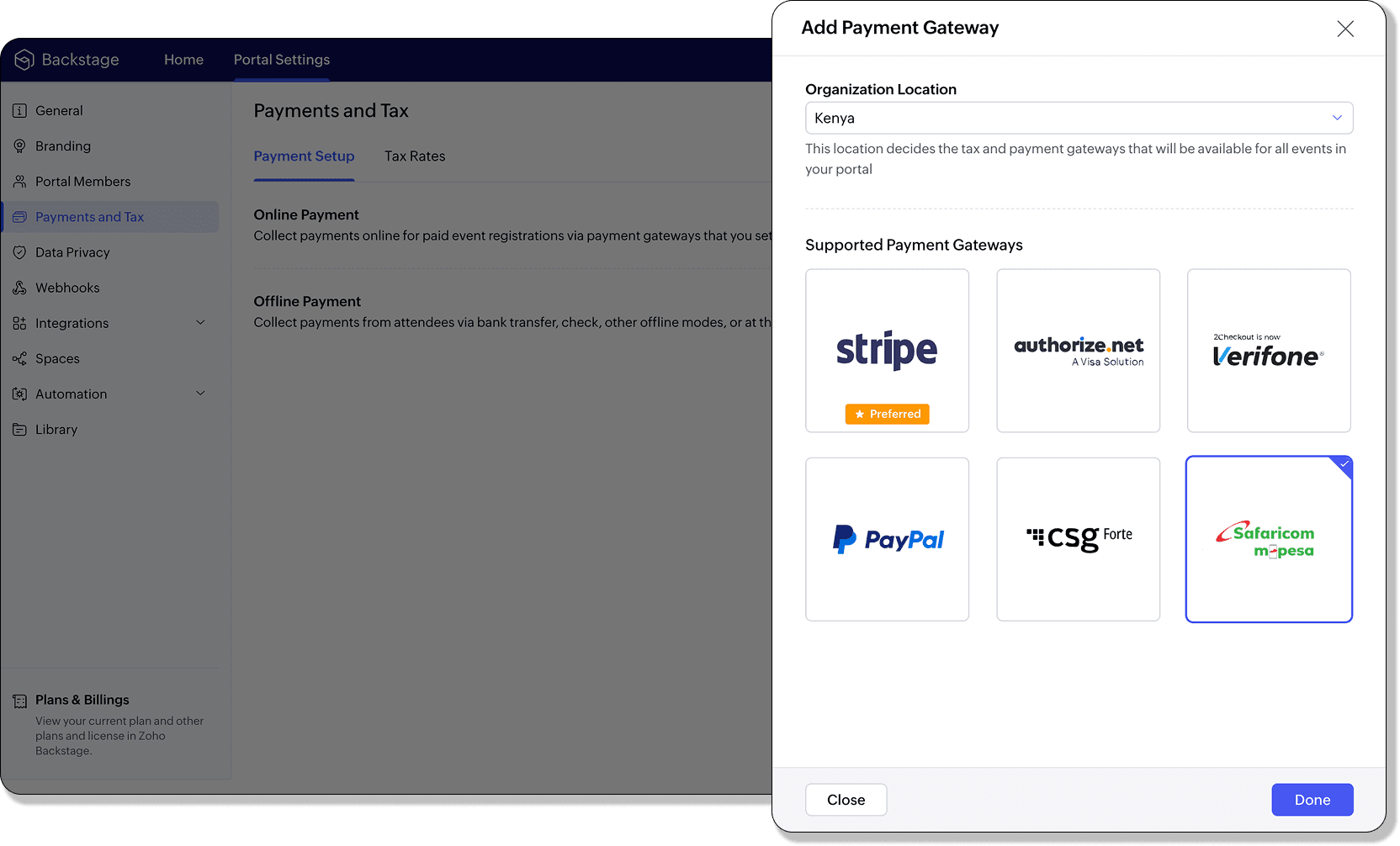Expand the Automation sidebar section chevron
1400x846 pixels.
(x=200, y=394)
